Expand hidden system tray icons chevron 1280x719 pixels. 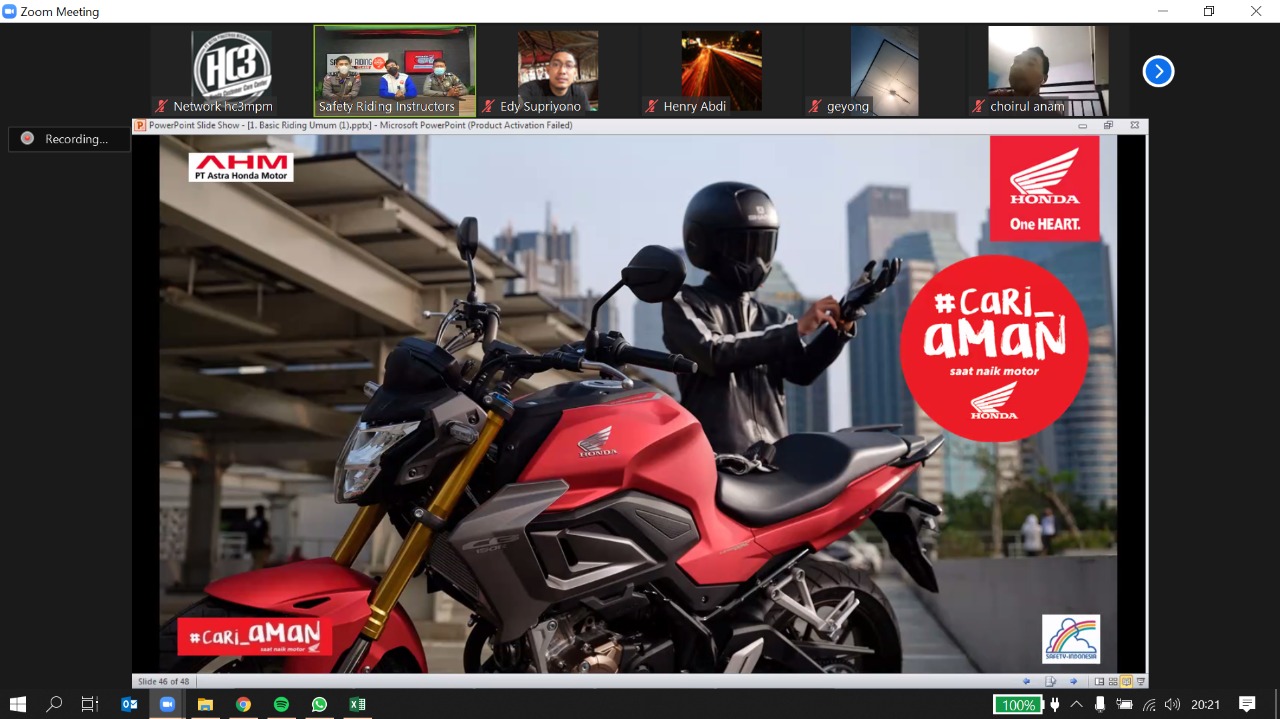(1076, 704)
